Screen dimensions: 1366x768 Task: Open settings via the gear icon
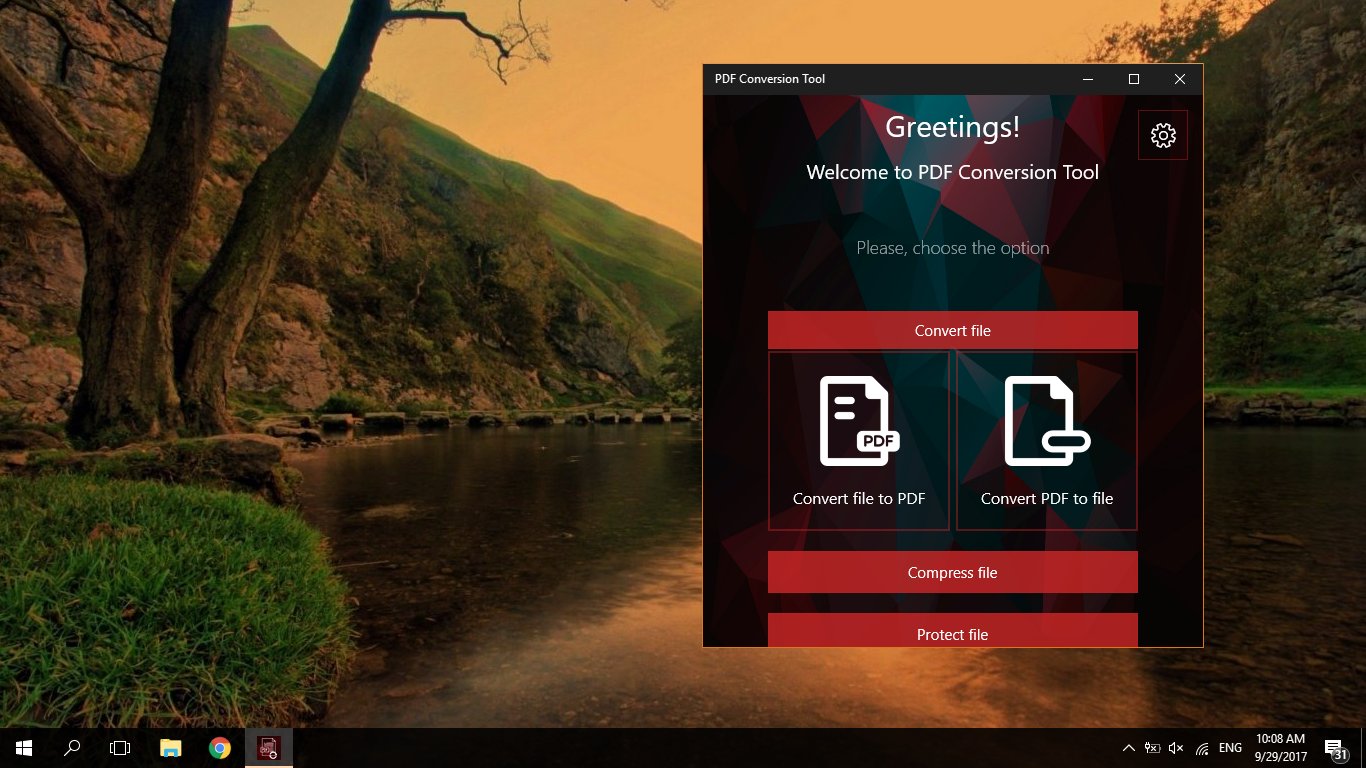point(1163,135)
